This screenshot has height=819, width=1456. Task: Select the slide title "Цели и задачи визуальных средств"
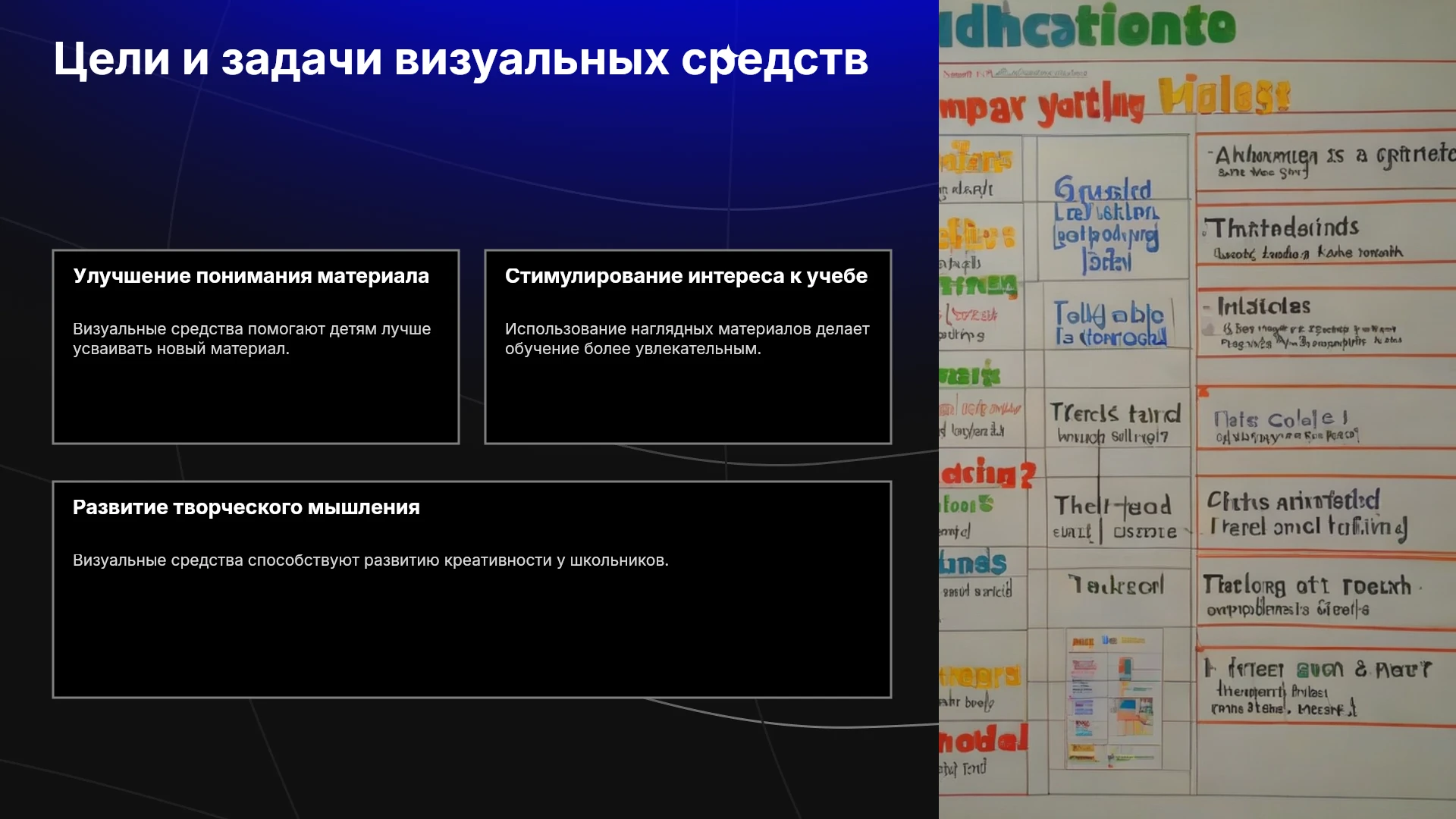(460, 59)
